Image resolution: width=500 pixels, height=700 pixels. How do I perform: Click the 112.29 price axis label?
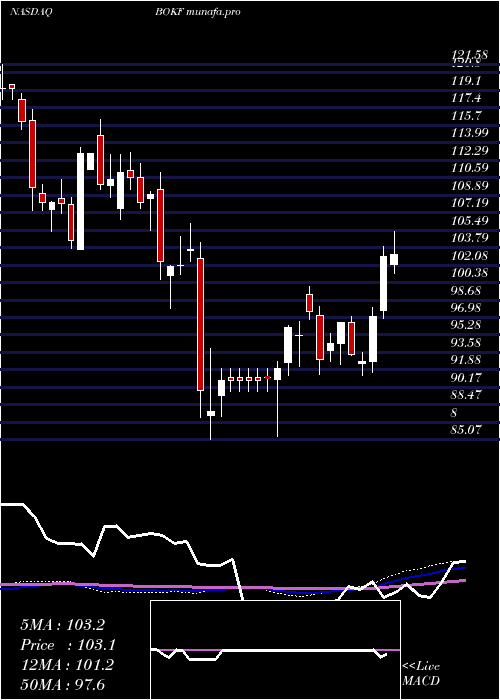(470, 150)
